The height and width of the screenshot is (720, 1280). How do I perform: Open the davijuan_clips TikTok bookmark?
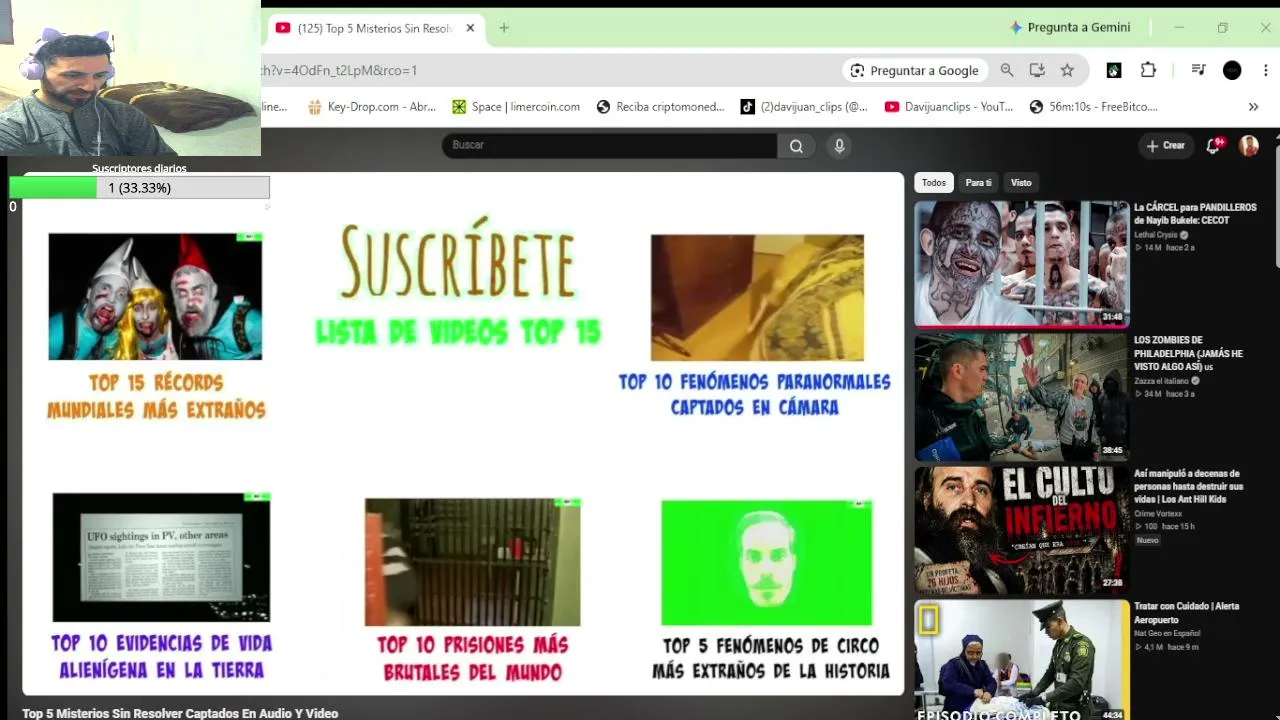(804, 107)
